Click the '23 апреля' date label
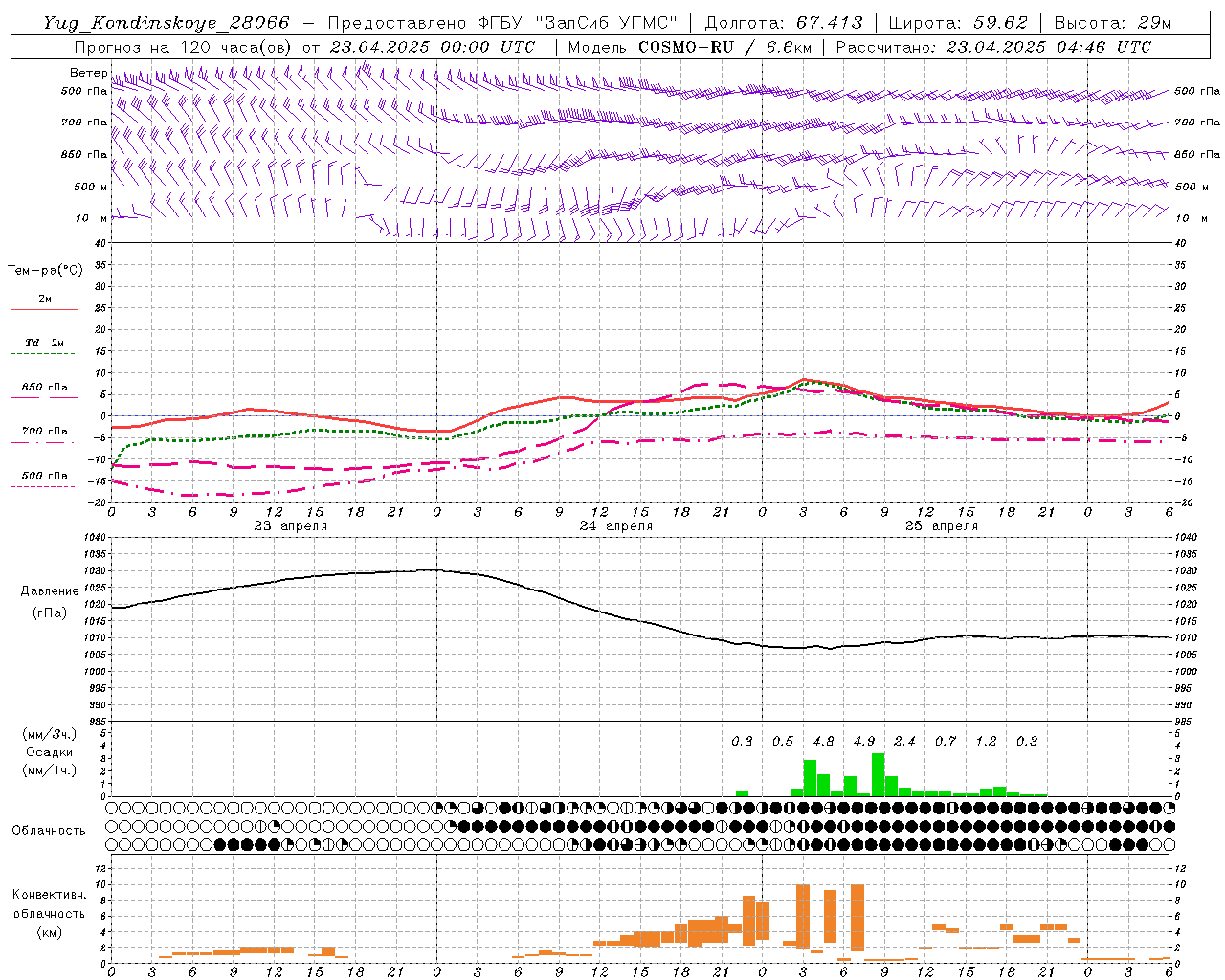This screenshot has height=980, width=1225. click(290, 526)
